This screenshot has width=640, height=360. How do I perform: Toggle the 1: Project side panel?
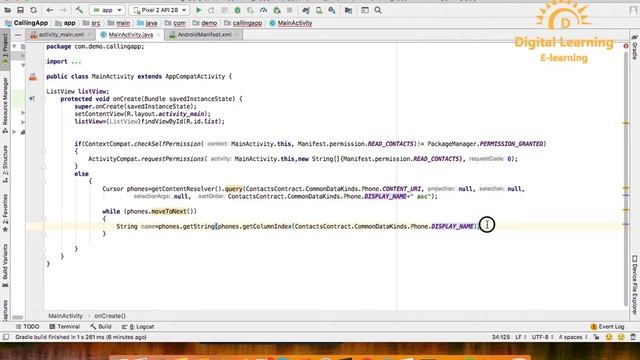point(5,49)
